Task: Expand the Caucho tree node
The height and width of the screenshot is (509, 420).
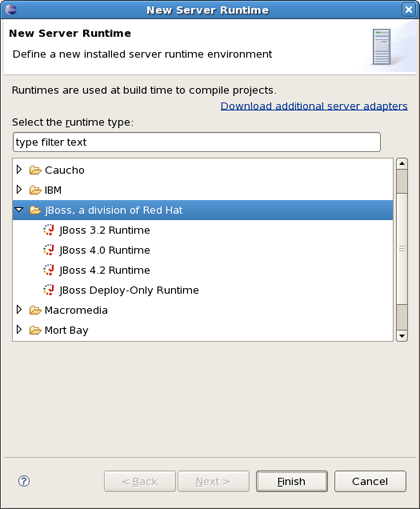Action: click(19, 170)
